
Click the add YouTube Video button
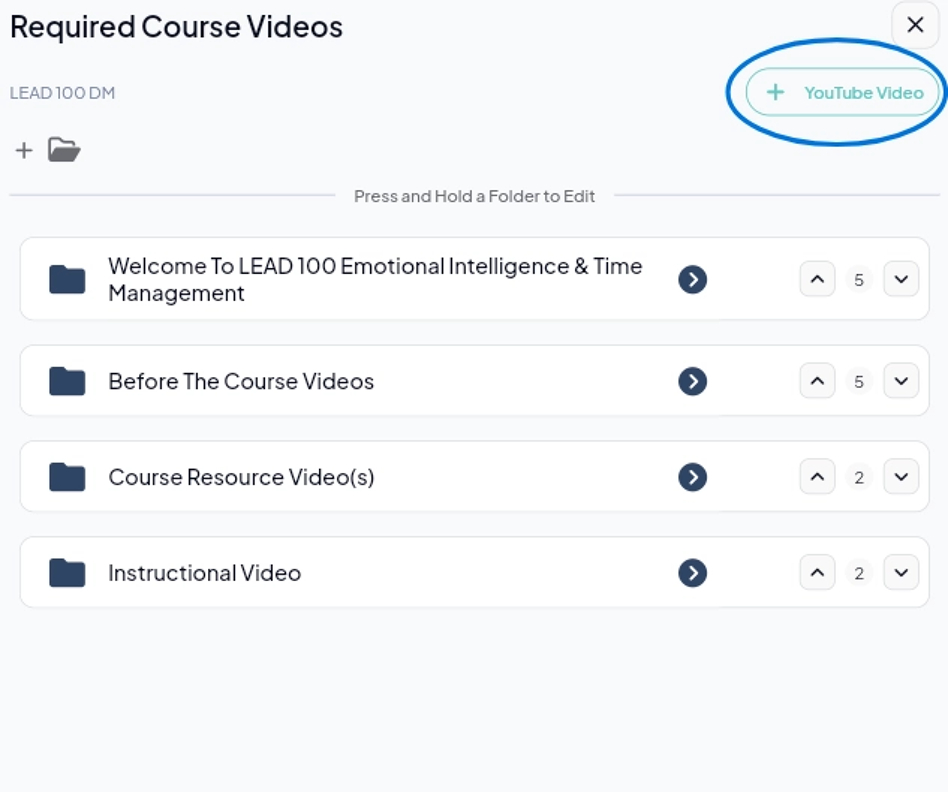[843, 93]
